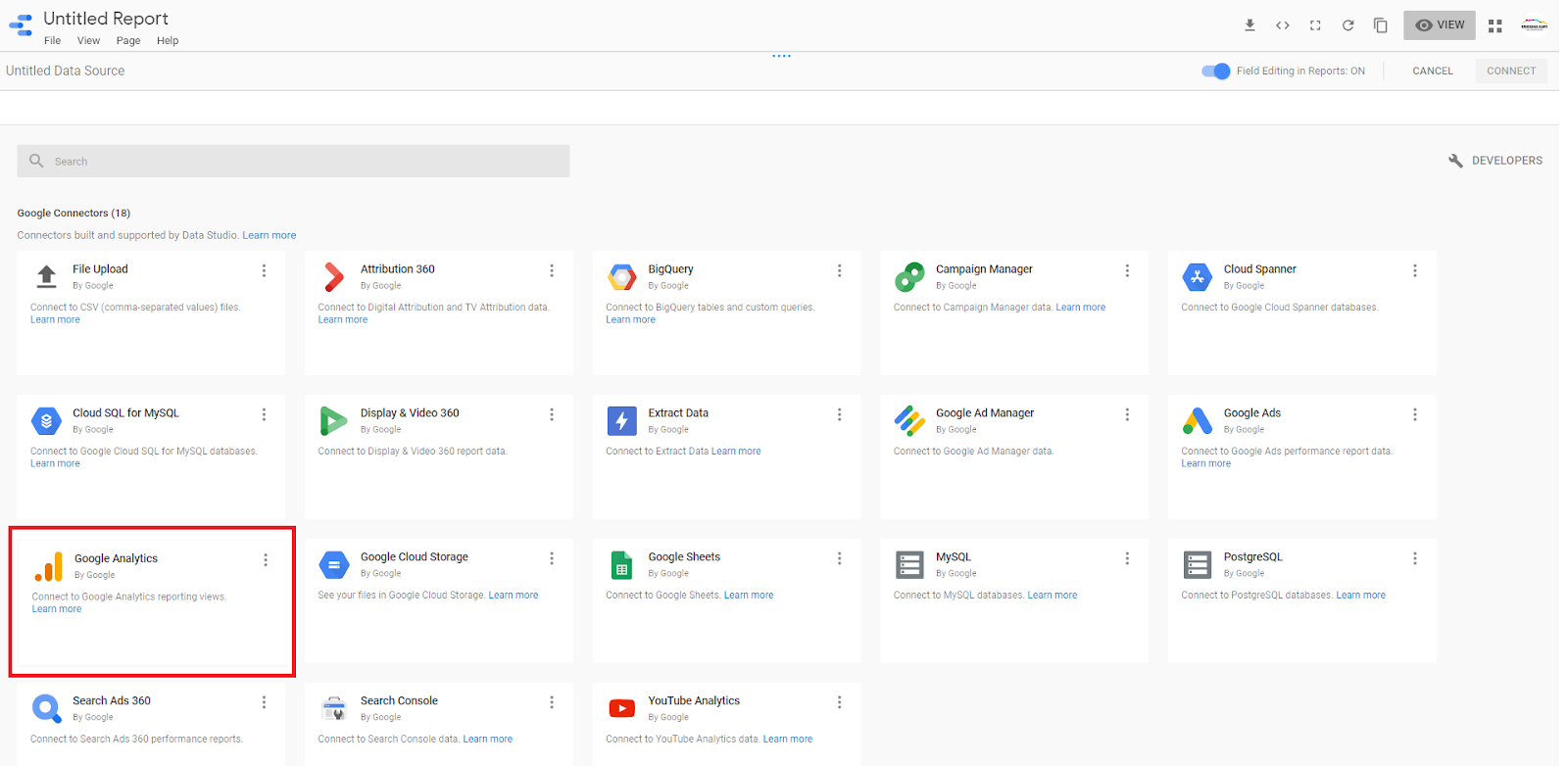
Task: Choose the Google Cloud Storage icon
Action: click(334, 565)
